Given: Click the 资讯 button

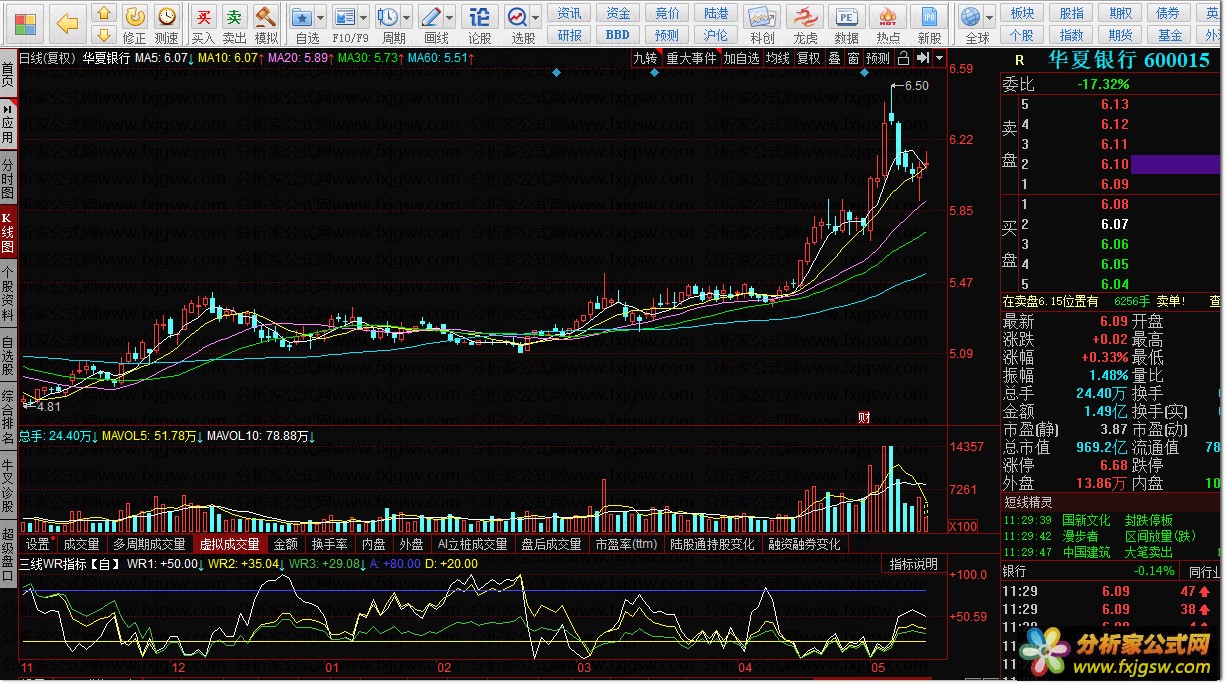Looking at the screenshot, I should (x=569, y=13).
